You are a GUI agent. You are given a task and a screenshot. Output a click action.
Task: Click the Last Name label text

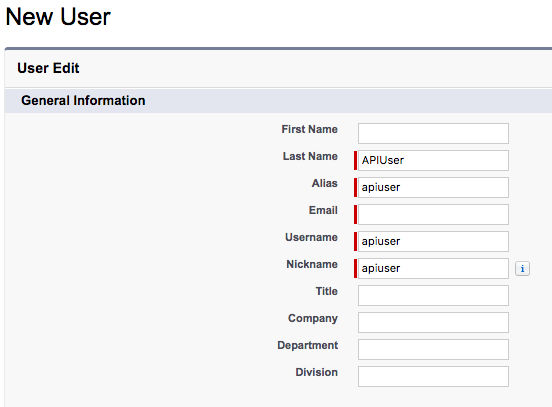(310, 156)
